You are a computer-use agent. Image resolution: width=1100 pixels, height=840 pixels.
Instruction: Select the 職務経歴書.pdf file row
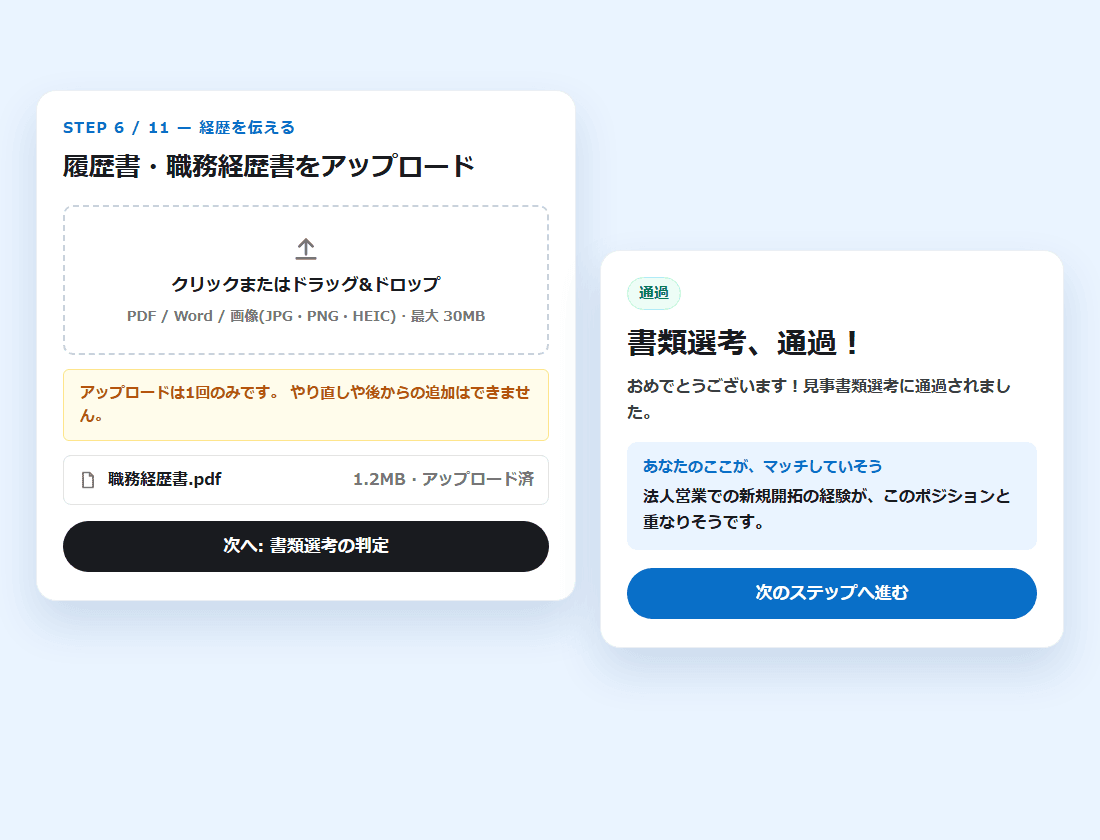pos(306,480)
